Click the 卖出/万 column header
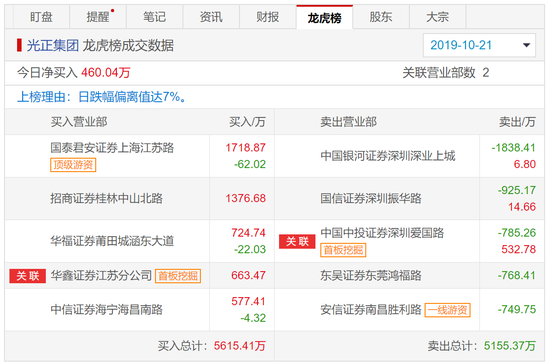This screenshot has width=550, height=363. click(517, 122)
